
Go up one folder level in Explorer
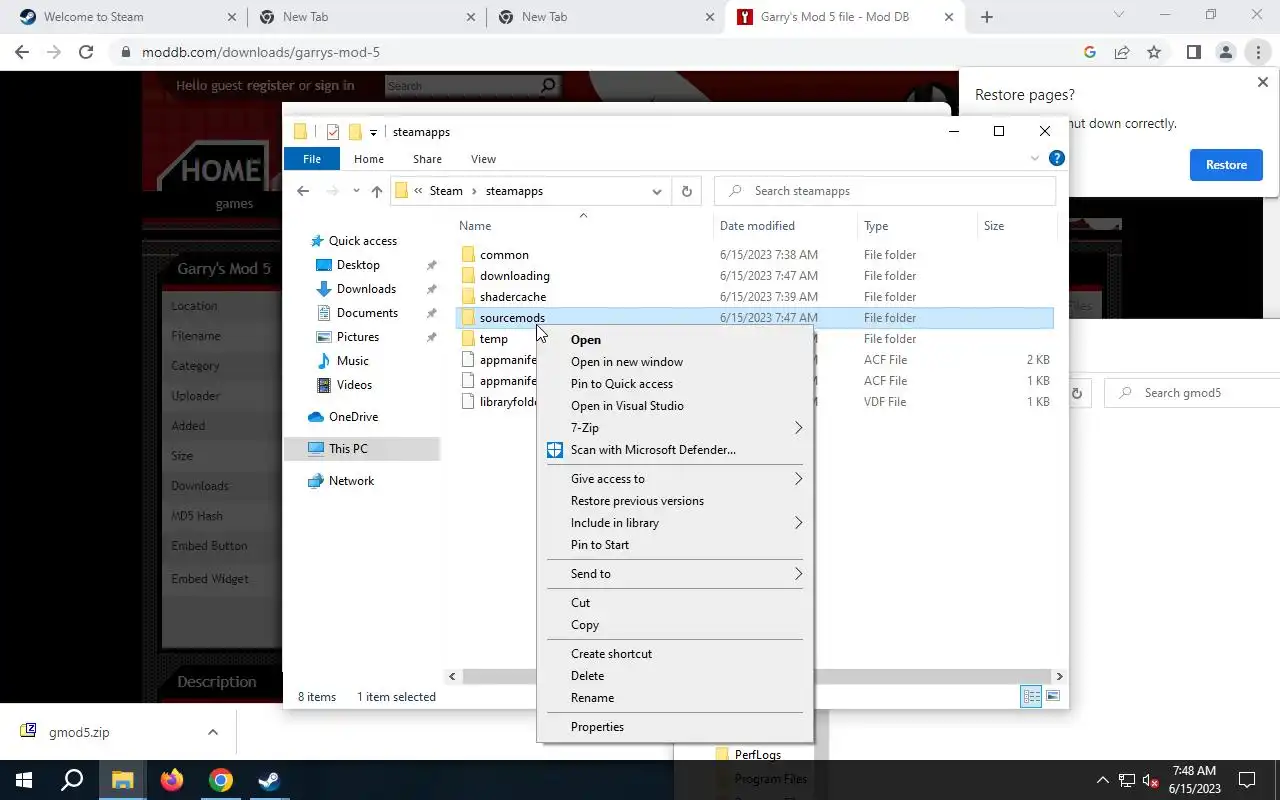click(376, 191)
